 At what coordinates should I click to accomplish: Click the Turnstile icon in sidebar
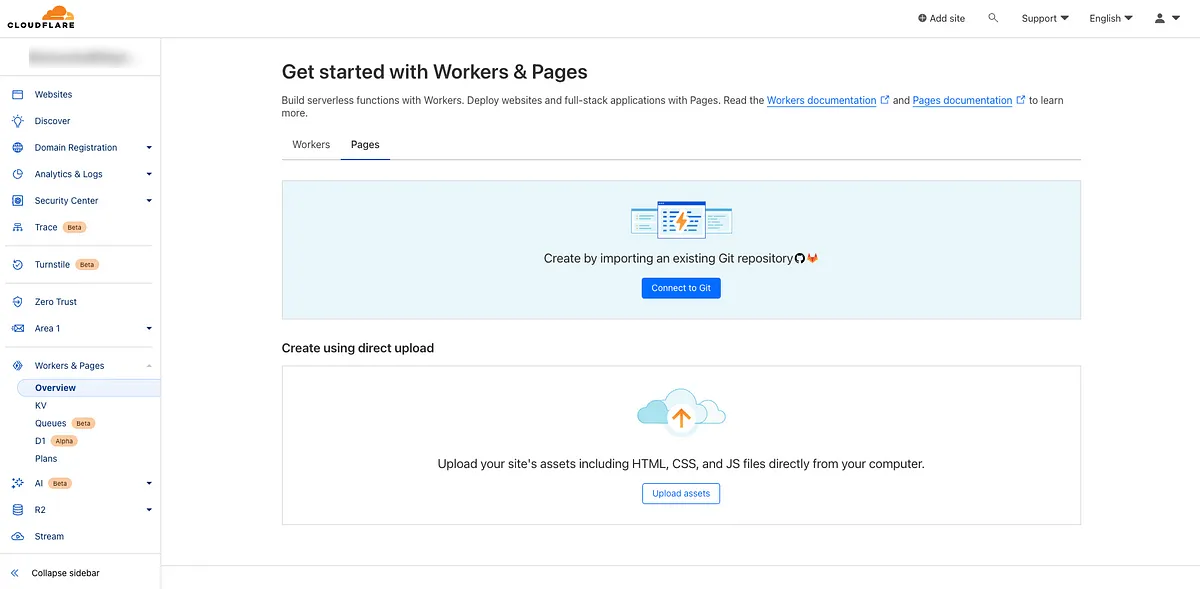(x=17, y=265)
